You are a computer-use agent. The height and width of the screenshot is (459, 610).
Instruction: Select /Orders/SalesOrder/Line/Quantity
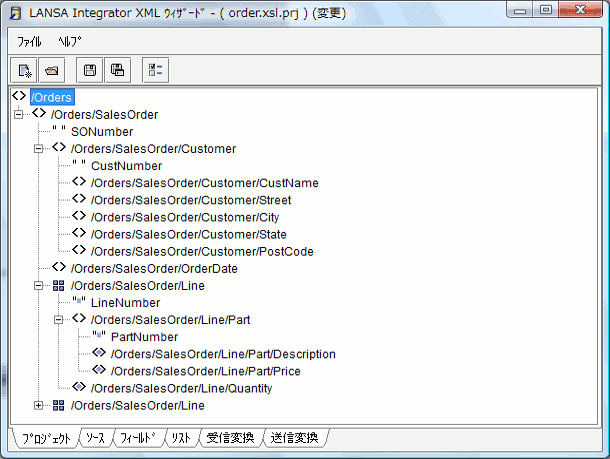tap(181, 389)
